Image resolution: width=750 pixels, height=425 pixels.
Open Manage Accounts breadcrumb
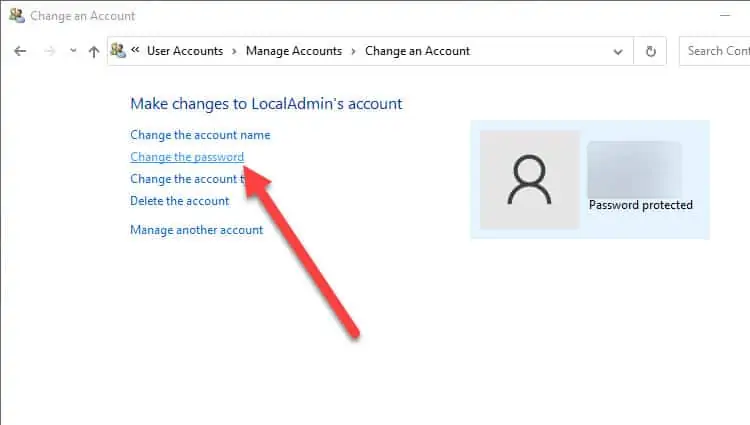click(x=294, y=51)
